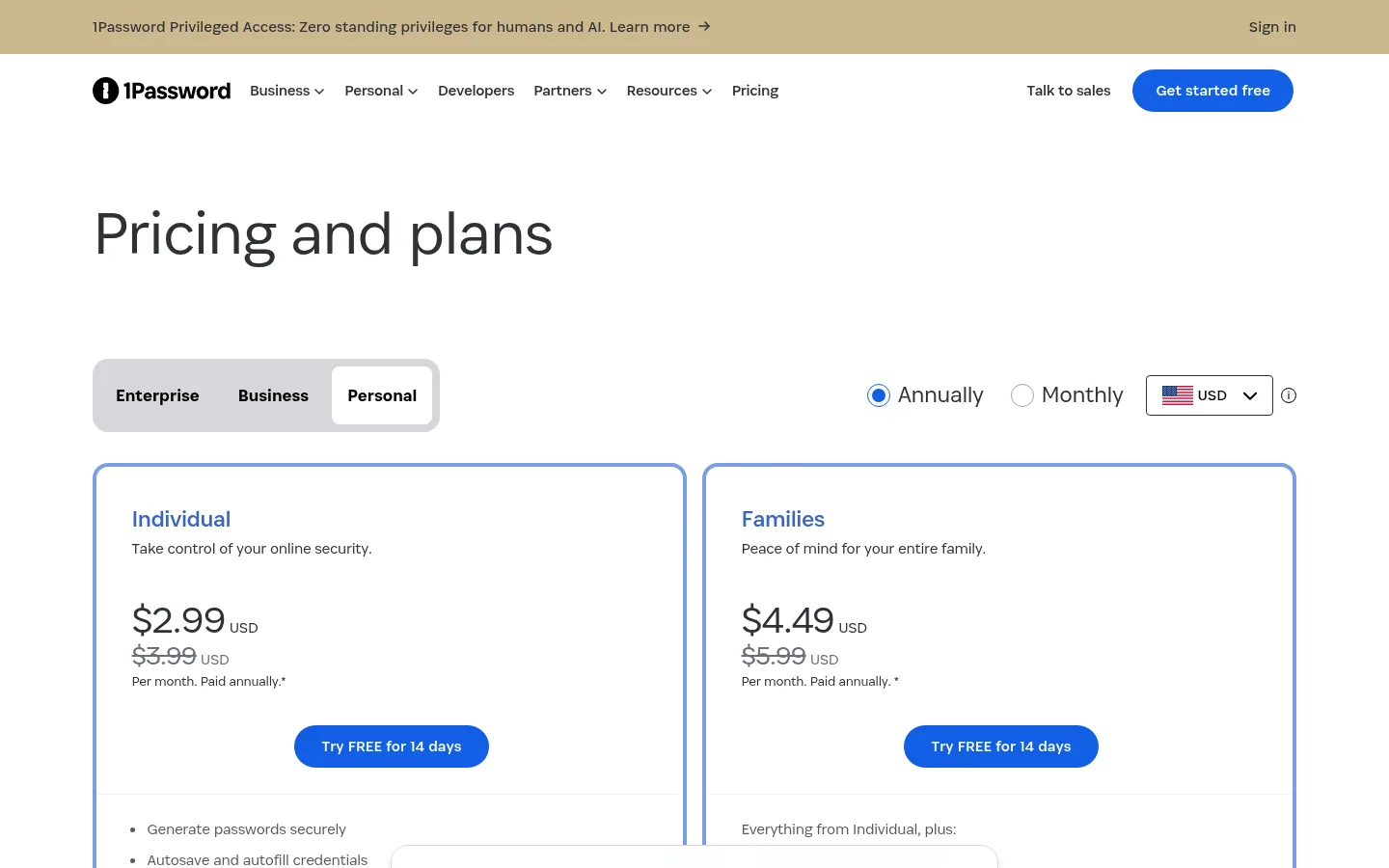The image size is (1389, 868).
Task: Click the 1Password logo
Action: coord(161,91)
